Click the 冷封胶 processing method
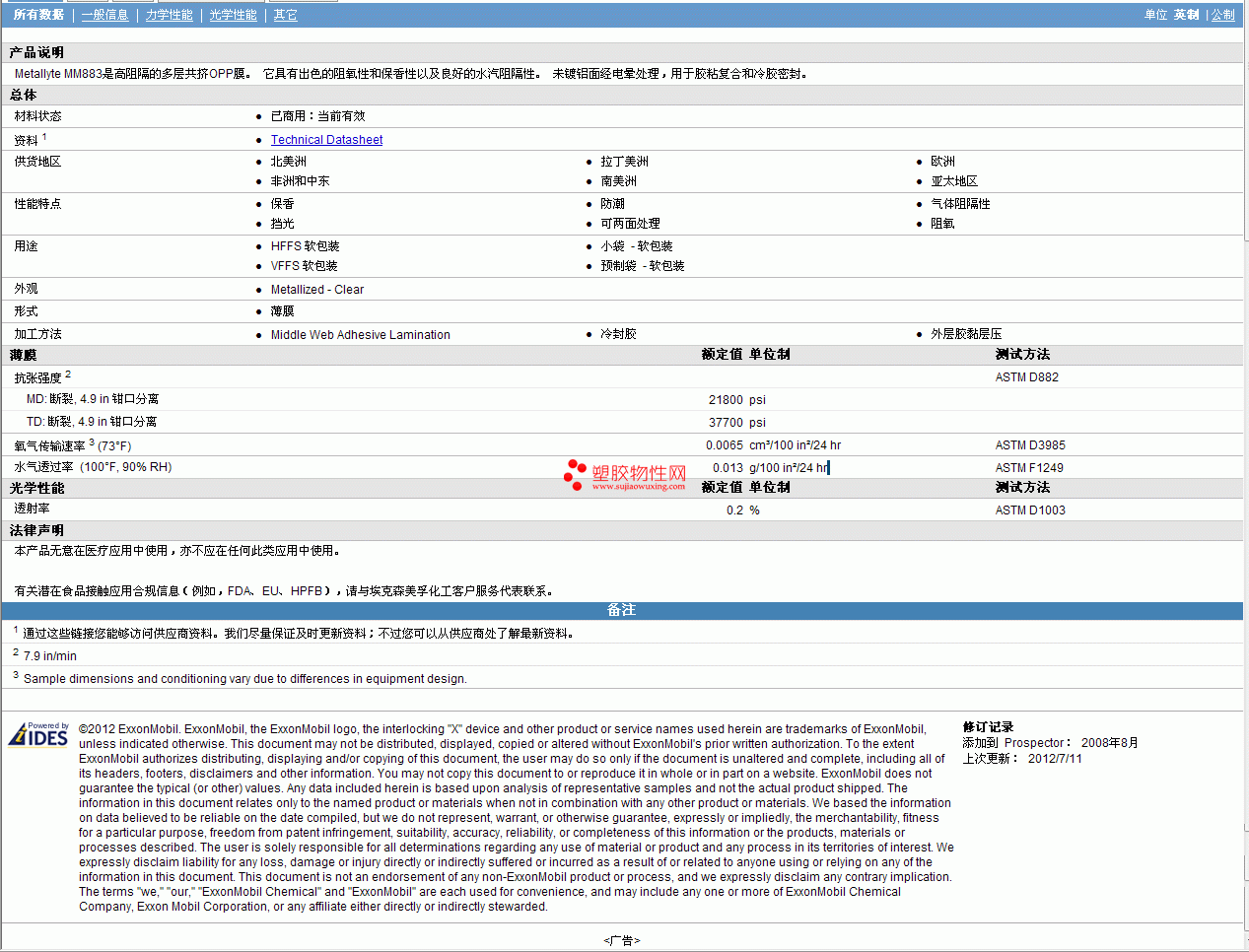Screen dimensions: 1249x952 (x=619, y=334)
